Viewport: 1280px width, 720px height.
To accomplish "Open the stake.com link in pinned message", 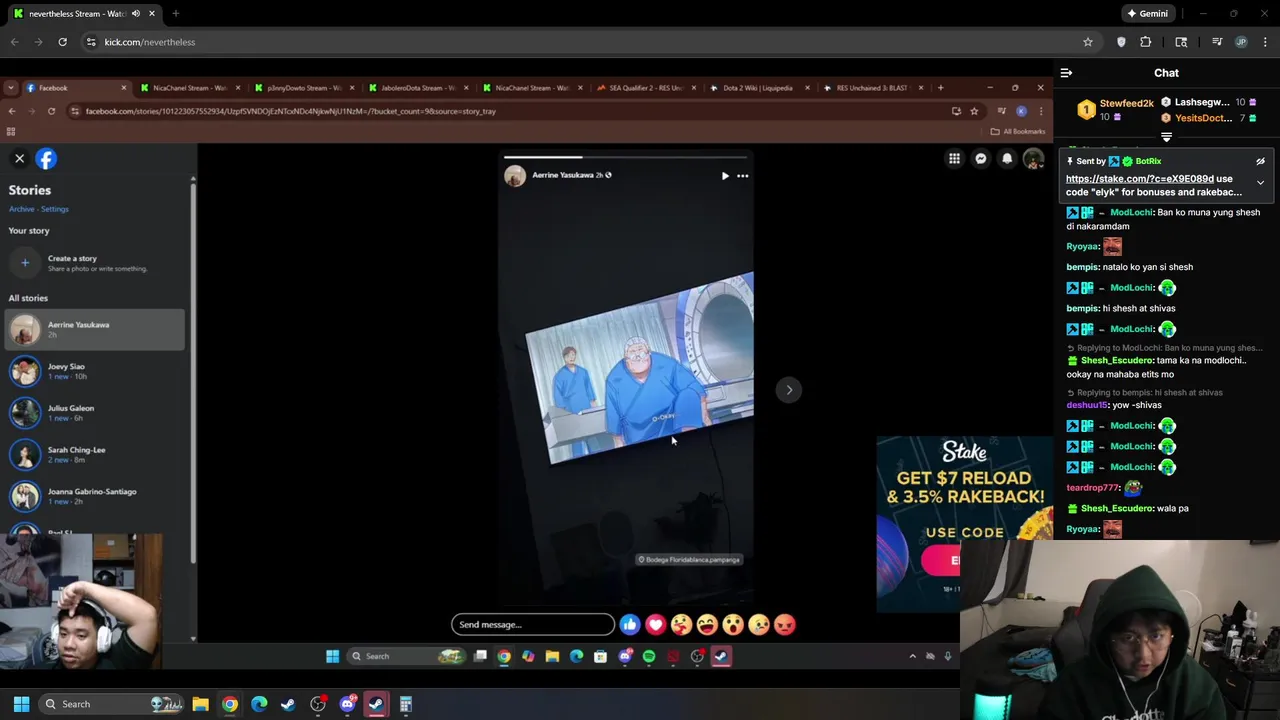I will coord(1140,179).
